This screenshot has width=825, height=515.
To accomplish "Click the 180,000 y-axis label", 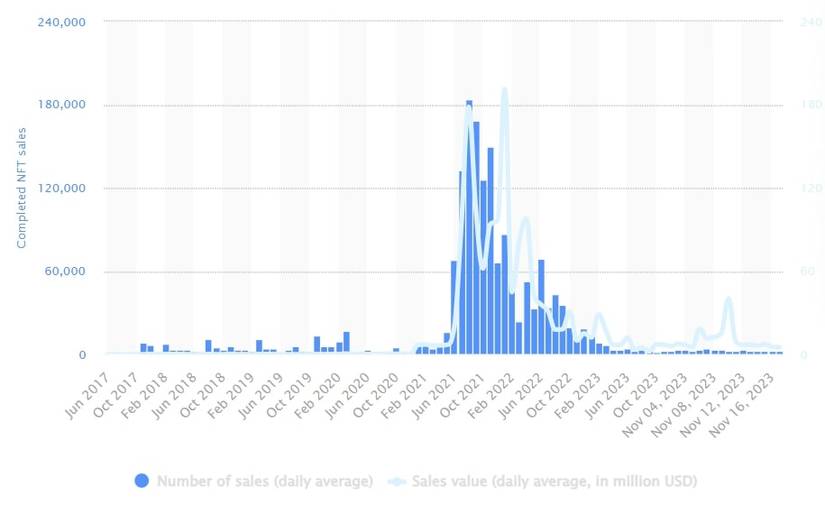I will pyautogui.click(x=62, y=104).
